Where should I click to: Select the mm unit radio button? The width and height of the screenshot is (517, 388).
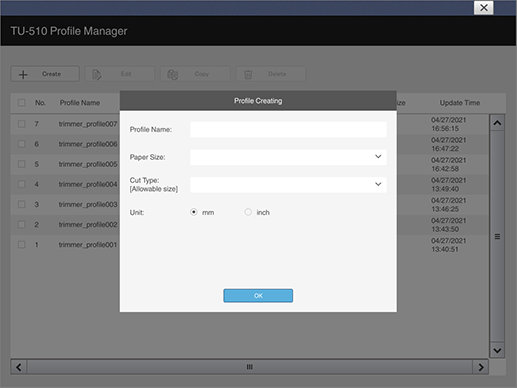(x=194, y=212)
